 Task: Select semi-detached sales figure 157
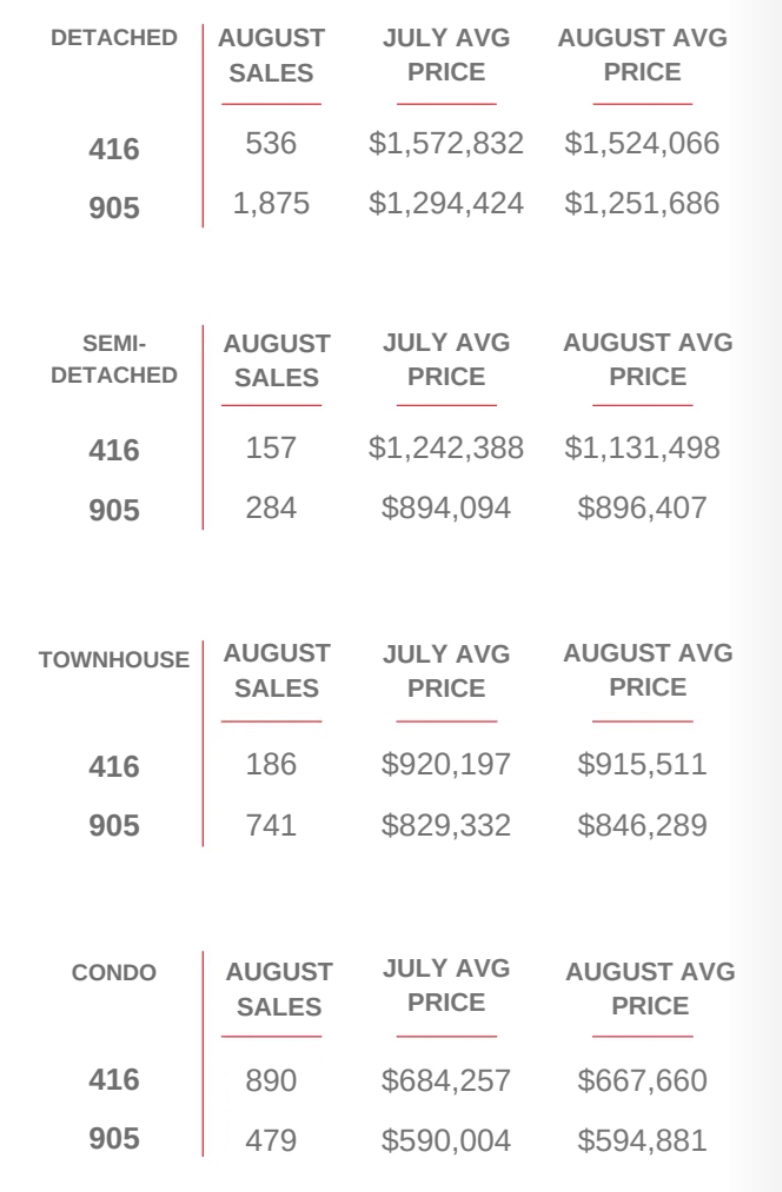271,448
